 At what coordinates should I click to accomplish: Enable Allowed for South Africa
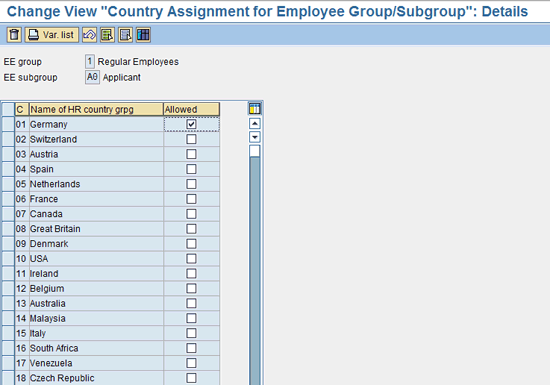pos(191,348)
